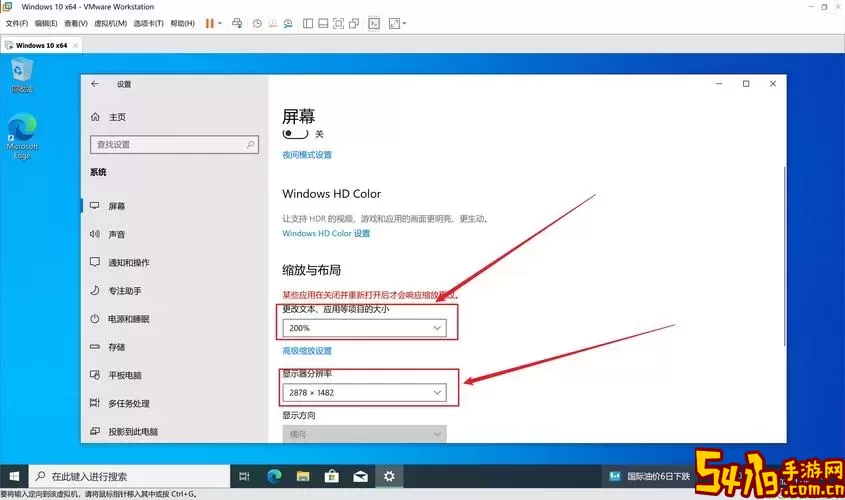This screenshot has width=845, height=500.
Task: Open the 文件(F) menu in VMware
Action: 17,24
